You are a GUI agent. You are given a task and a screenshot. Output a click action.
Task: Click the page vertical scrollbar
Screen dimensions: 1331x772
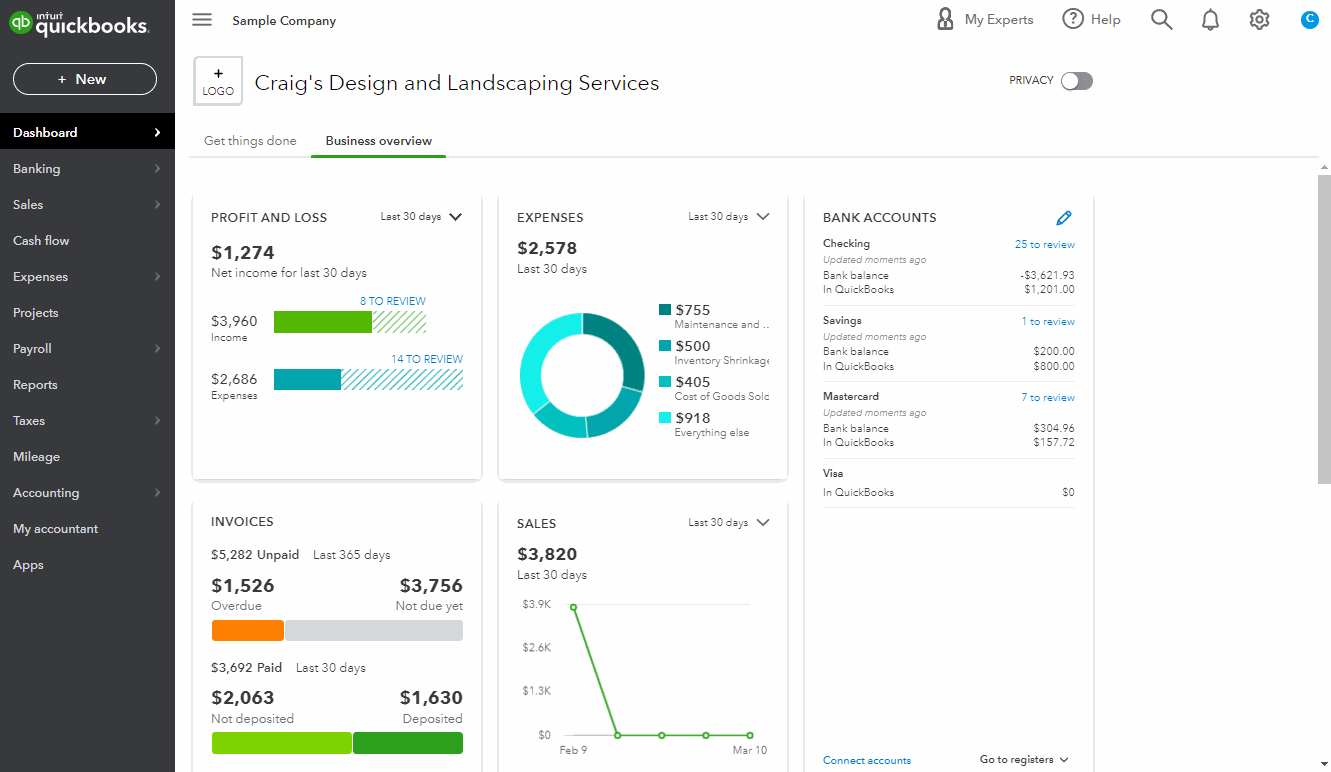(1324, 330)
